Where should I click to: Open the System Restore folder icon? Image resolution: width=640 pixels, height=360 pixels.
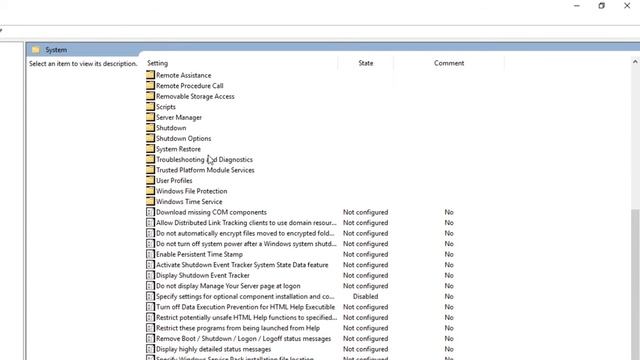150,149
